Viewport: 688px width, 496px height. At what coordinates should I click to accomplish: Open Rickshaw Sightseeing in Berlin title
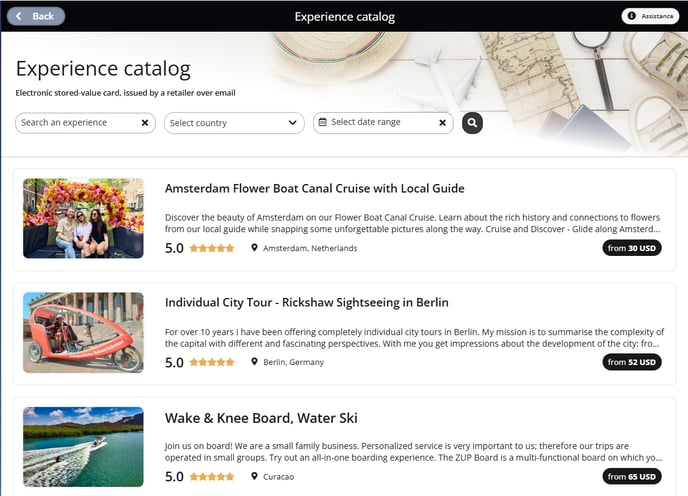pos(307,302)
